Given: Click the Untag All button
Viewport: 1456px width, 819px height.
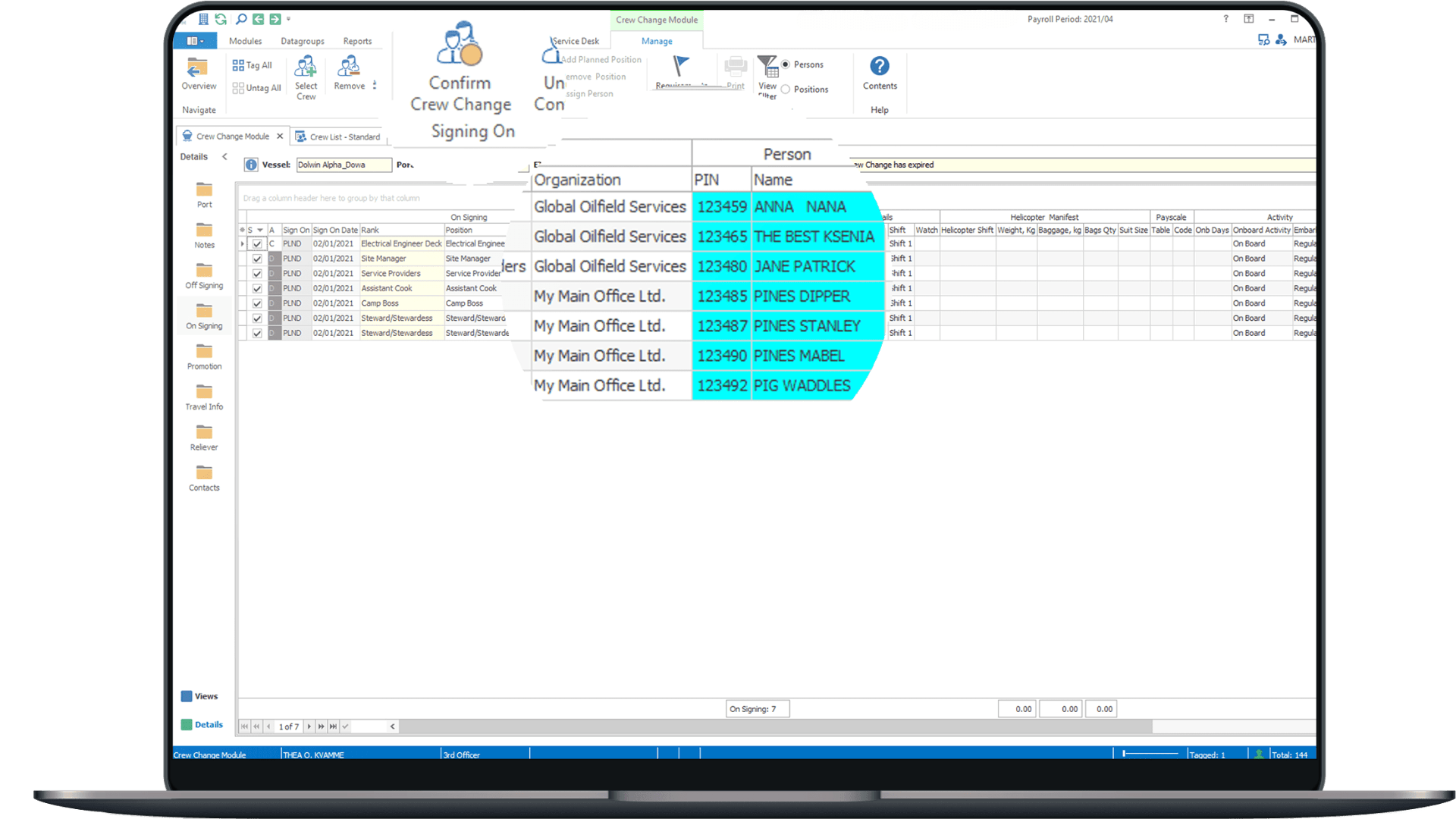Looking at the screenshot, I should click(x=256, y=88).
